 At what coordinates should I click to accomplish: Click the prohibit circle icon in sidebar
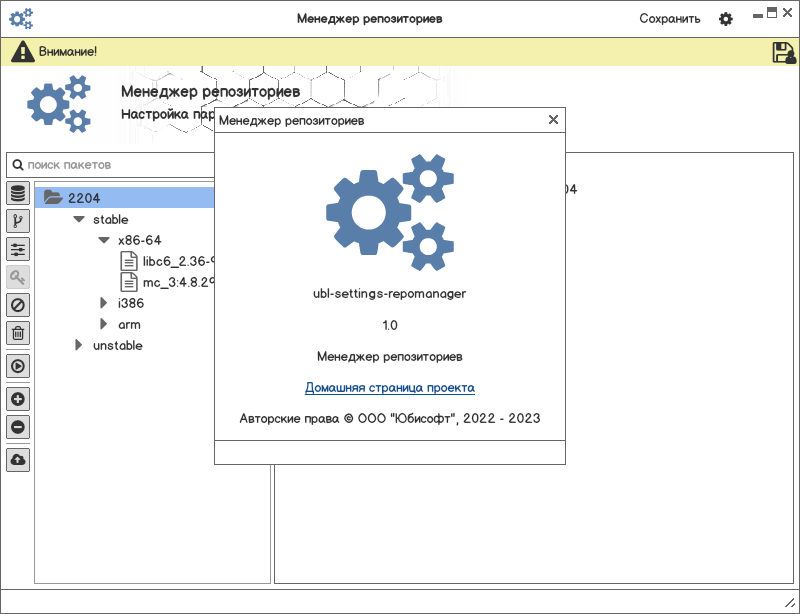tap(18, 305)
